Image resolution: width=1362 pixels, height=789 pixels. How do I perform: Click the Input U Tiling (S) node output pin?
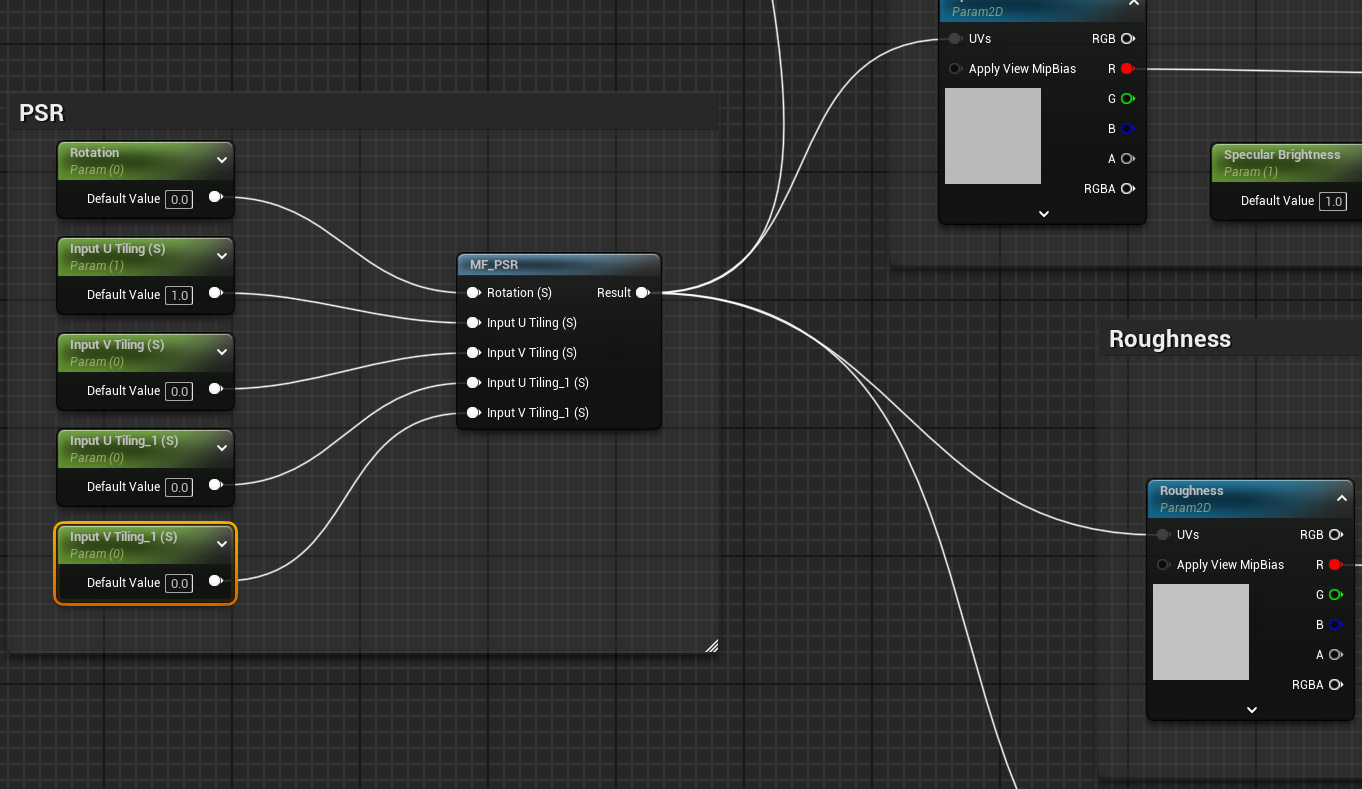(215, 294)
